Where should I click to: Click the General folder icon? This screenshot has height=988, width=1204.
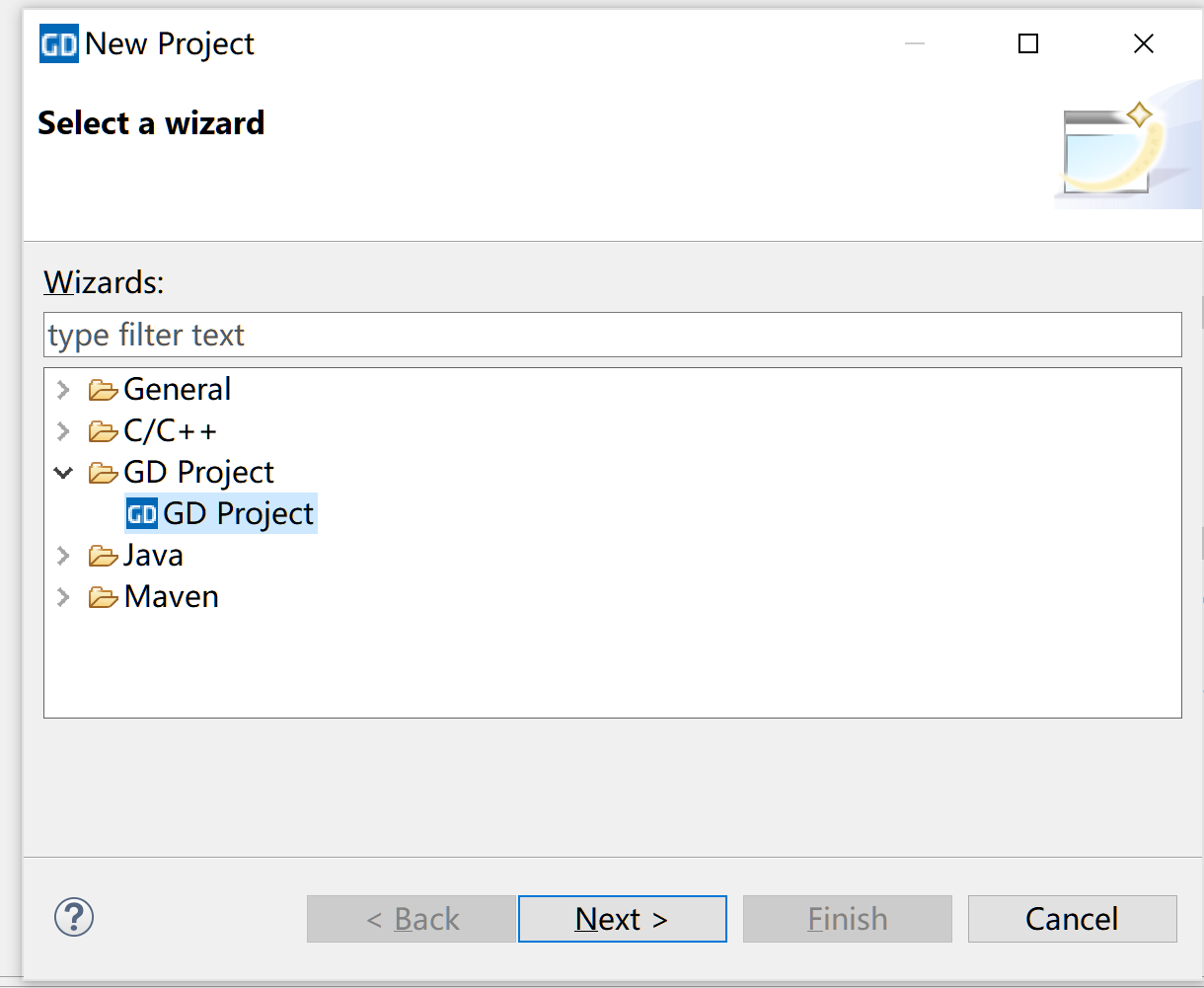pyautogui.click(x=104, y=390)
